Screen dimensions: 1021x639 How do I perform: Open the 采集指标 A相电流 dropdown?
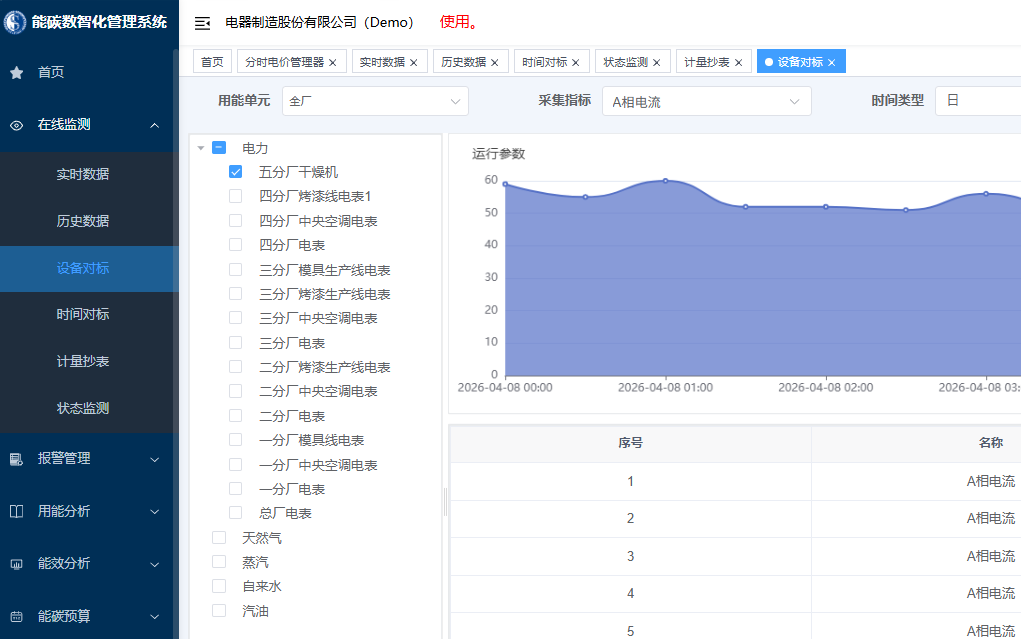click(x=705, y=101)
